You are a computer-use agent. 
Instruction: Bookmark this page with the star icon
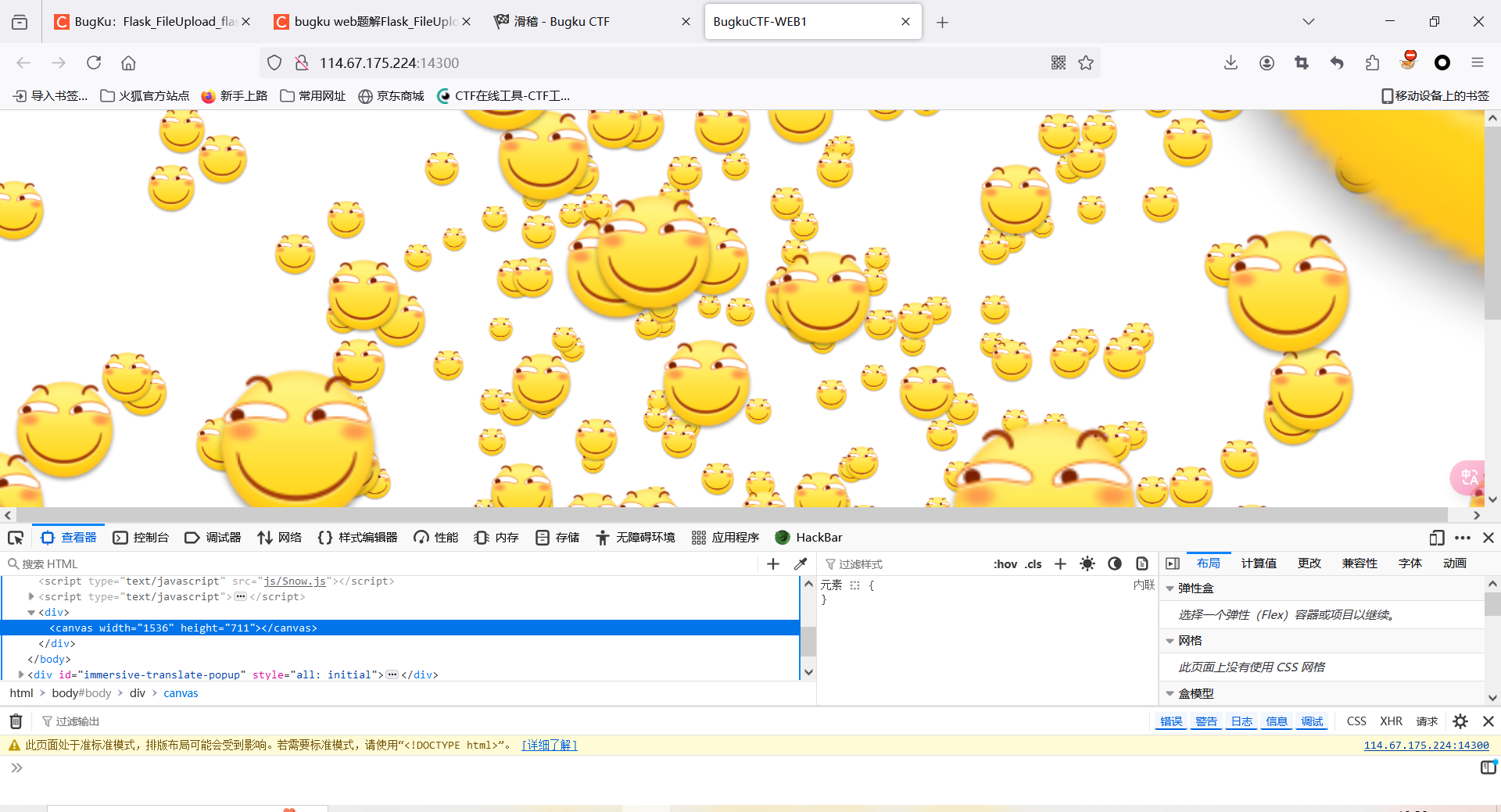coord(1086,63)
